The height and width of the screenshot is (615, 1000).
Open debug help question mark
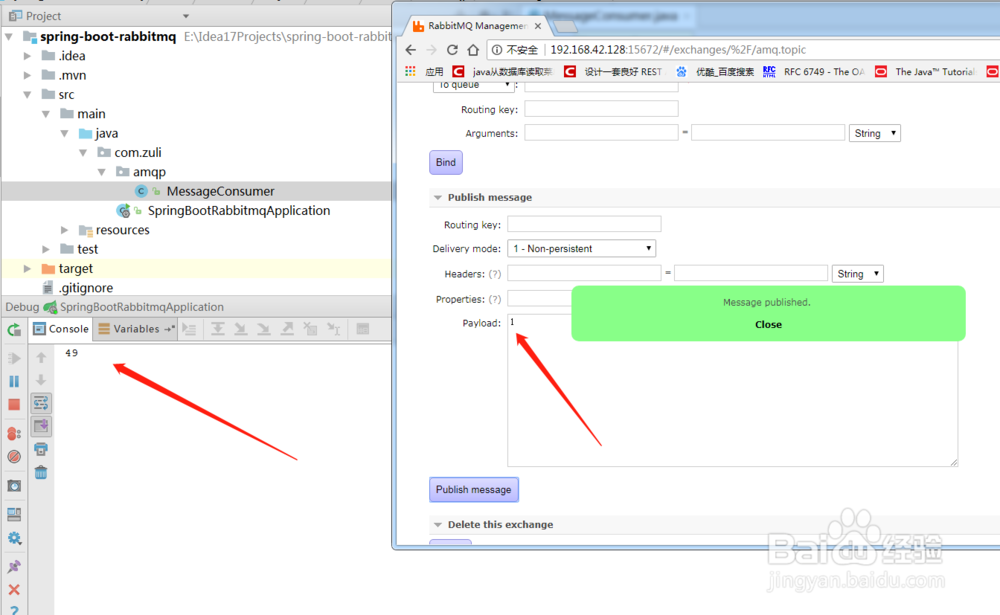(x=14, y=610)
